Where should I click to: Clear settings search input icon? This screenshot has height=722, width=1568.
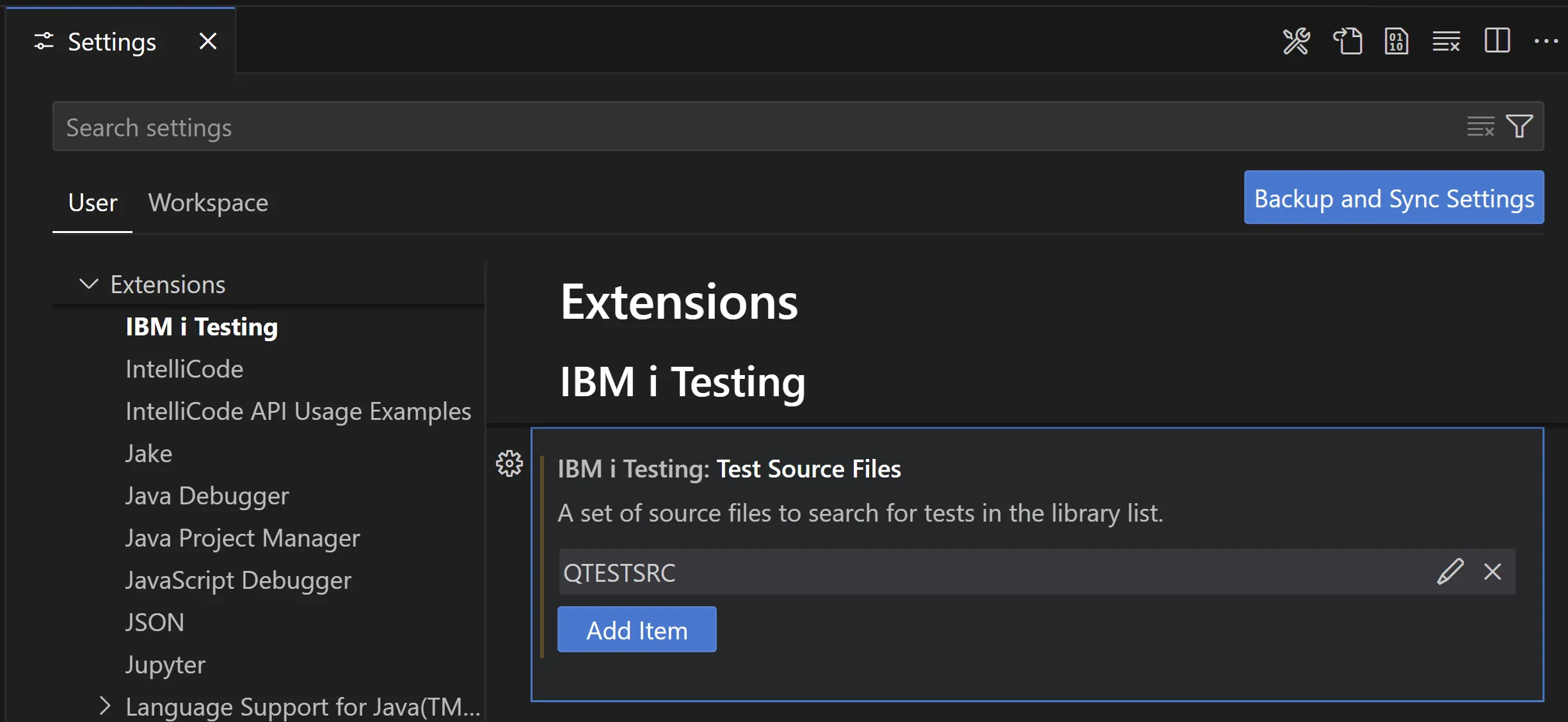(x=1480, y=126)
